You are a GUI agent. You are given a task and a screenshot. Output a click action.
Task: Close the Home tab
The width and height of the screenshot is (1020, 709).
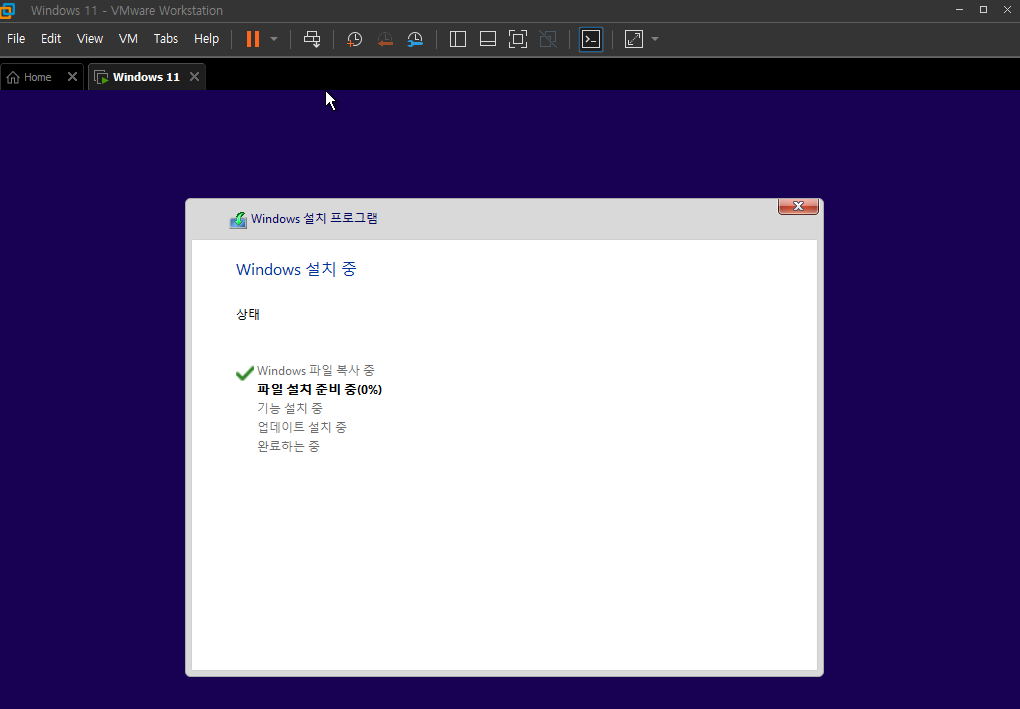click(72, 77)
